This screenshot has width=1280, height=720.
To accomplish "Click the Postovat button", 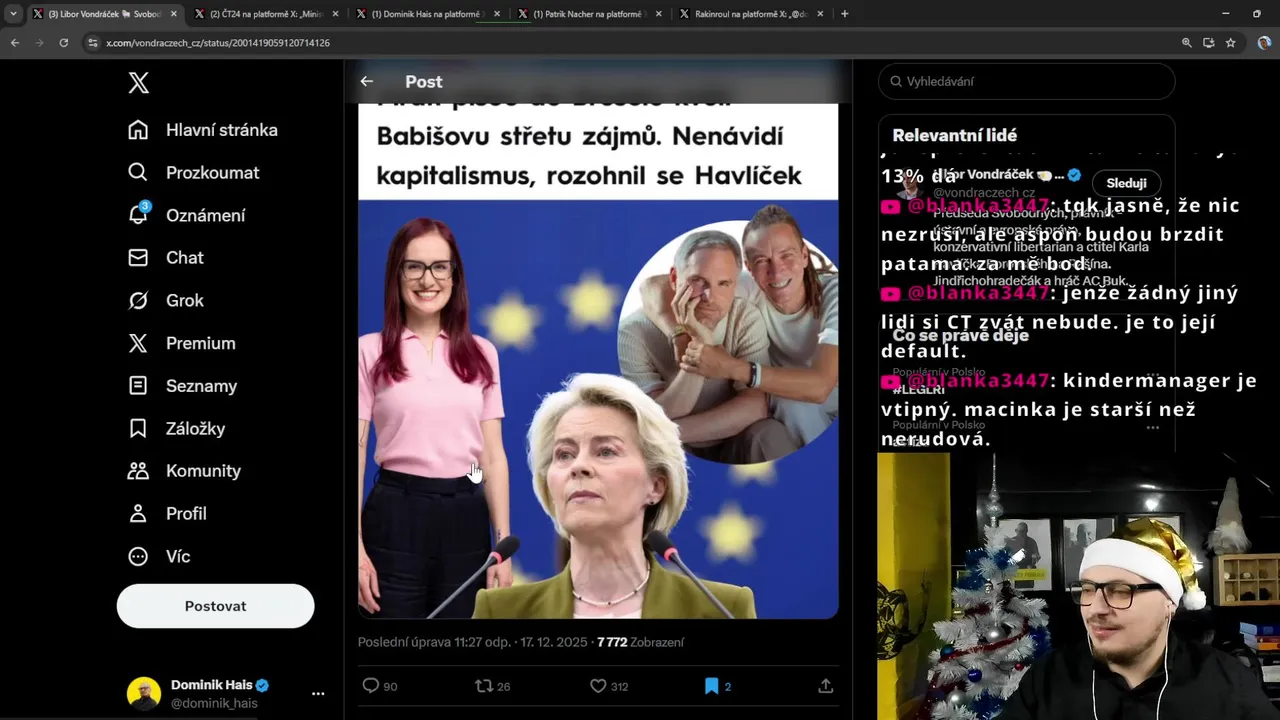I will pos(215,606).
